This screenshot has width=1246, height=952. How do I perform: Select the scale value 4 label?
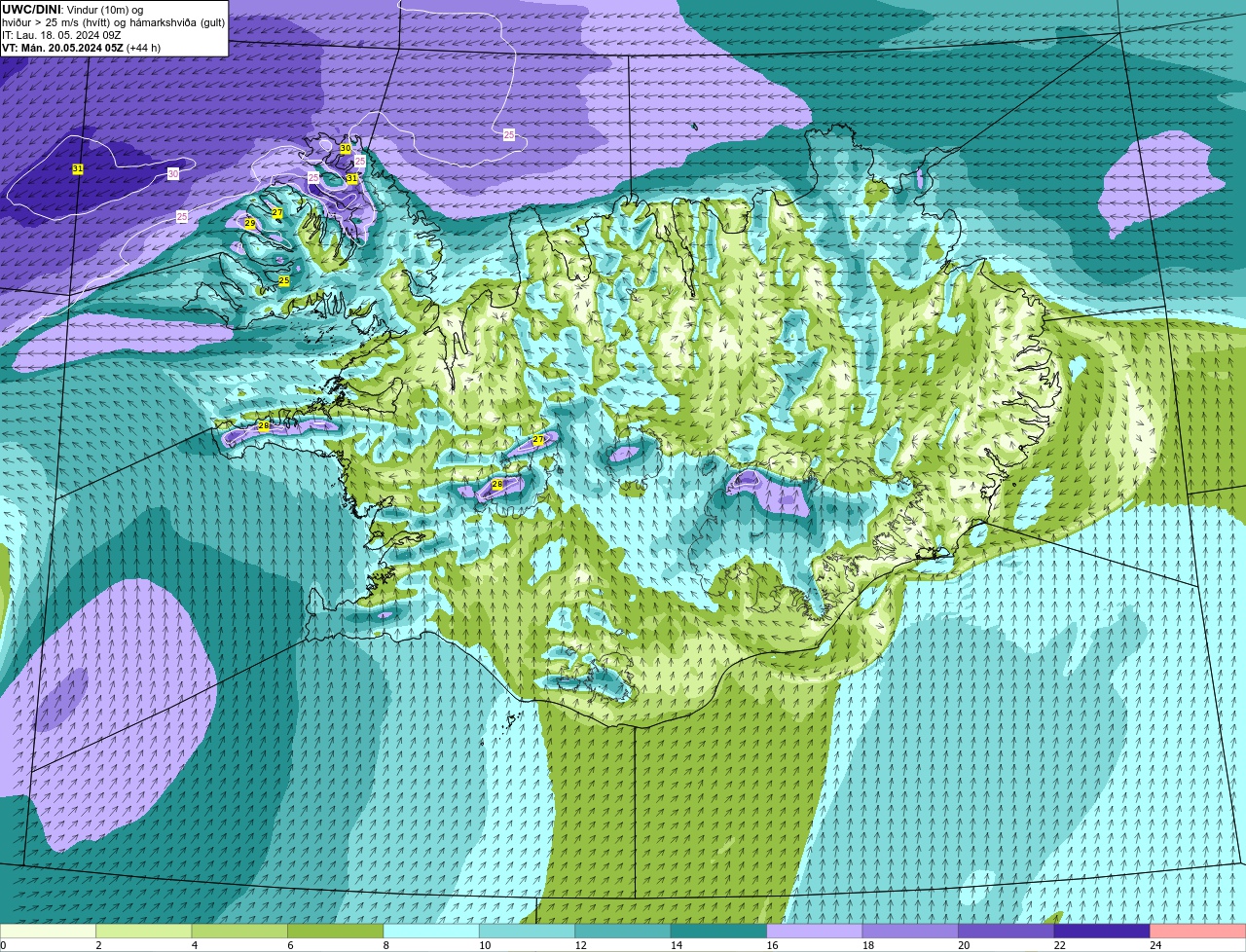(x=195, y=944)
